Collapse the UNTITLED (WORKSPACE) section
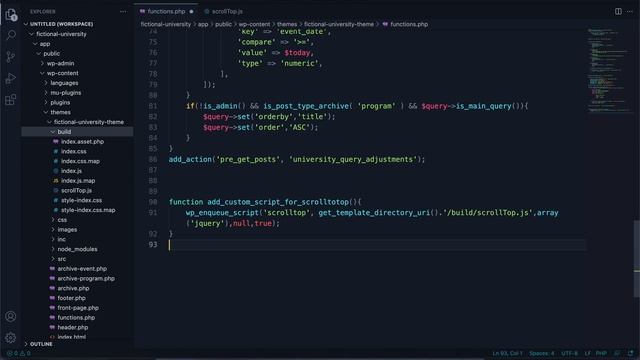Image resolution: width=640 pixels, height=360 pixels. [x=61, y=24]
